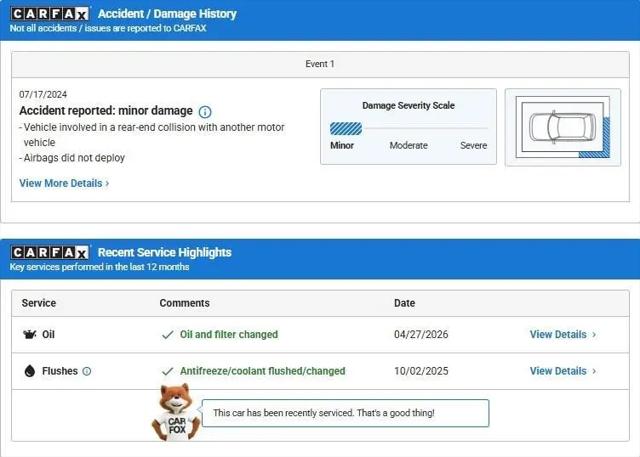Click checkmark beside Antifreeze/coolant flushed/changed
Viewport: 640px width, 457px height.
point(167,371)
